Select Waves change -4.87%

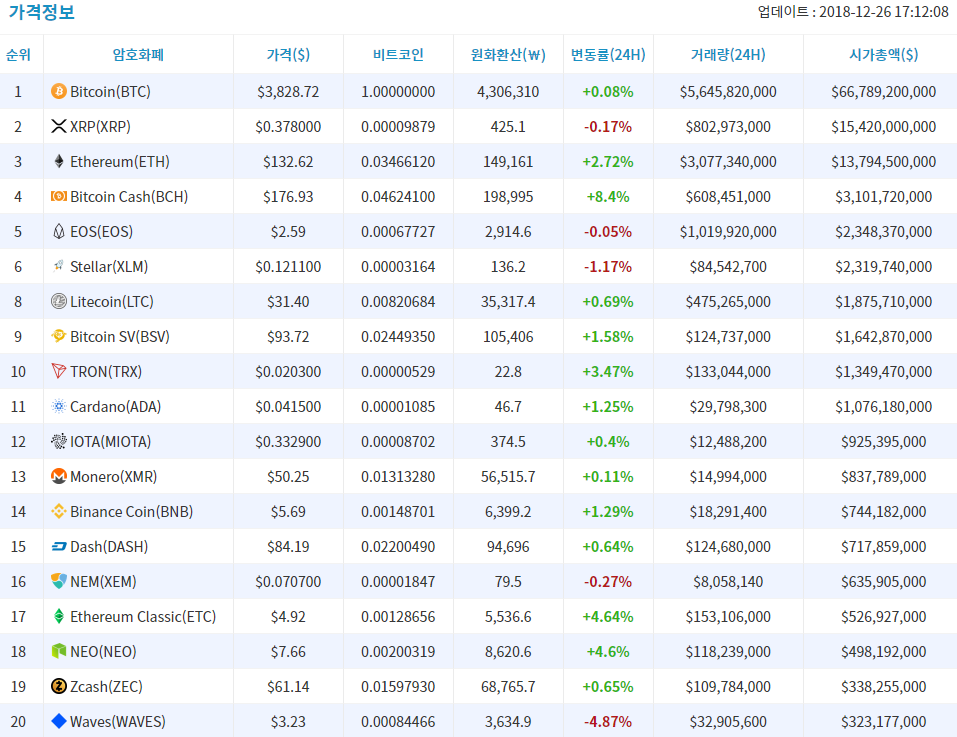608,722
